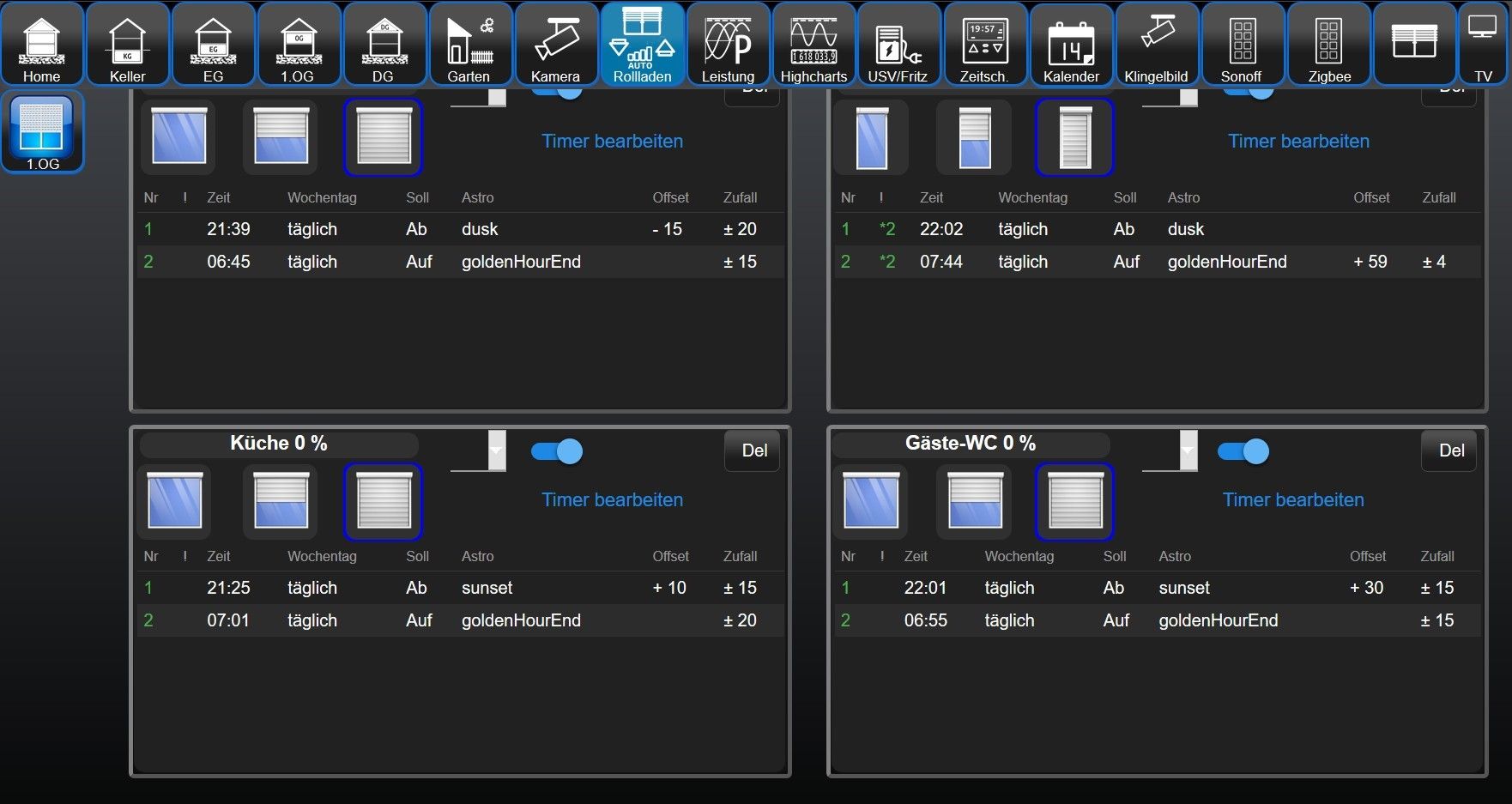Click the 'Küche 0 %' title

click(x=279, y=444)
